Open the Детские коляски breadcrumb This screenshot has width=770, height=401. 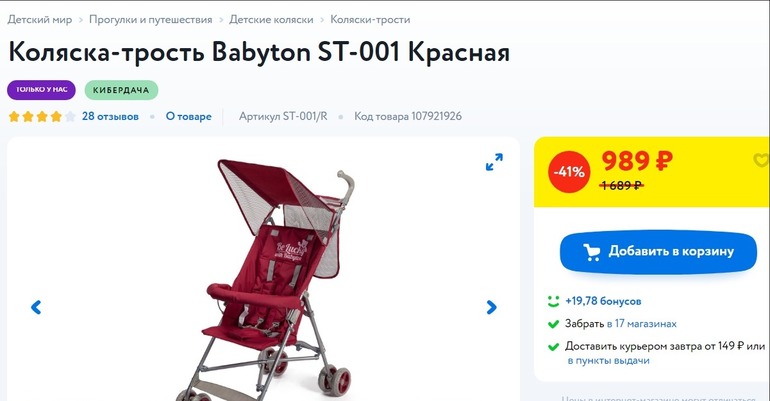coord(271,20)
